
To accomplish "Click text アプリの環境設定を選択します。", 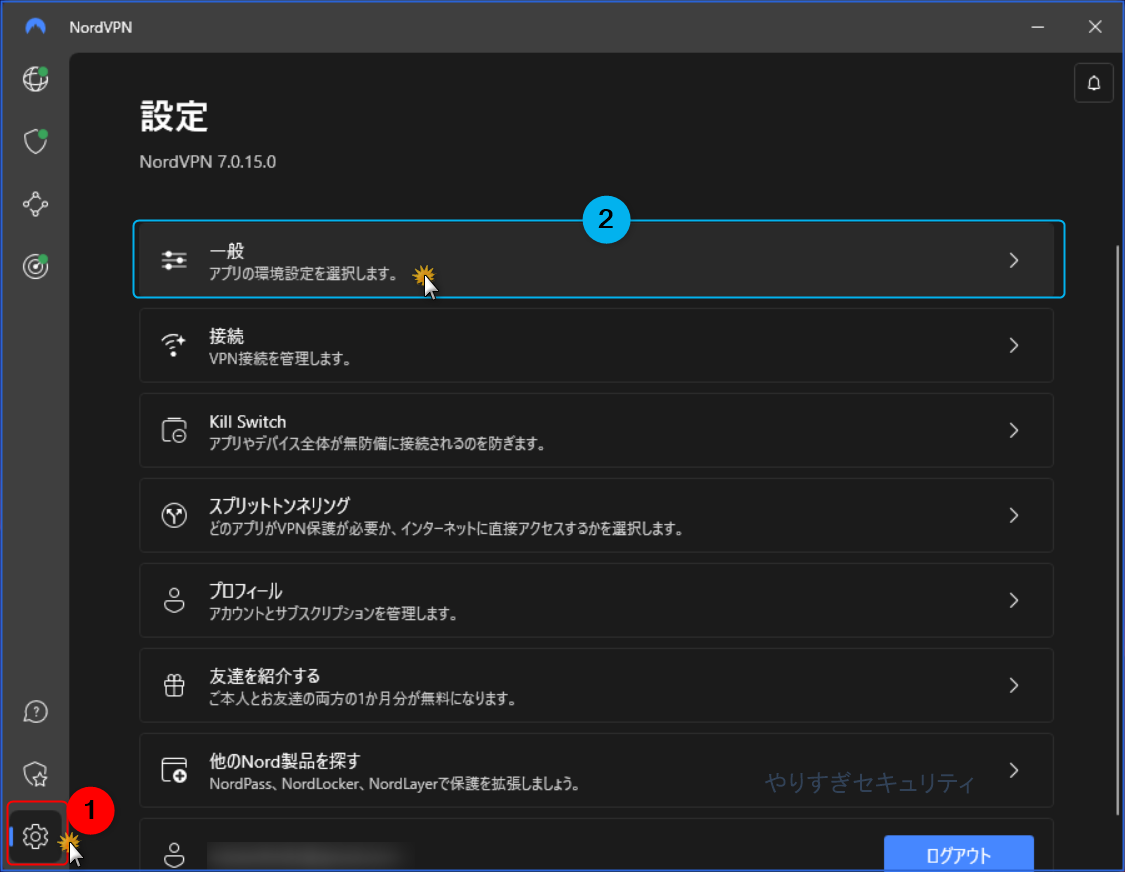I will coord(304,273).
